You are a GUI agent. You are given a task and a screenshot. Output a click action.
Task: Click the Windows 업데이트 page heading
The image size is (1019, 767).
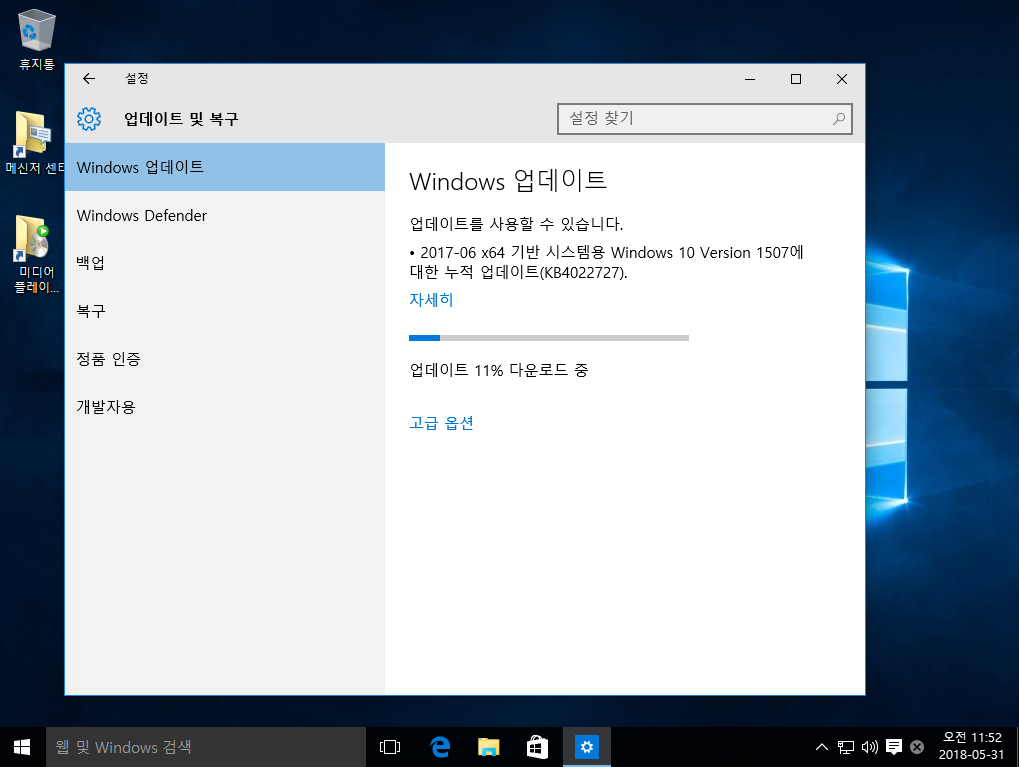pyautogui.click(x=508, y=181)
